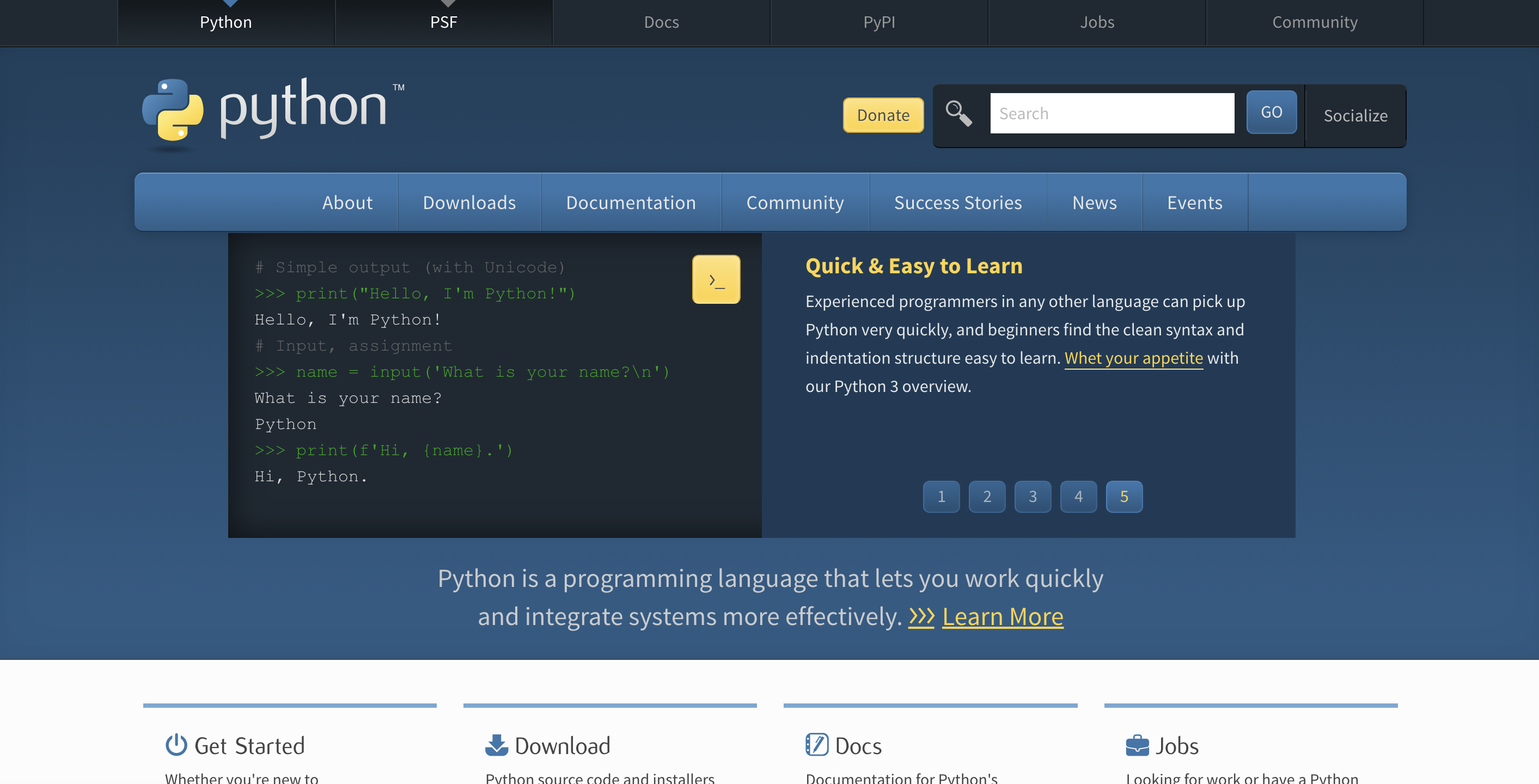Open the Success Stories menu item
The height and width of the screenshot is (784, 1539).
point(958,203)
